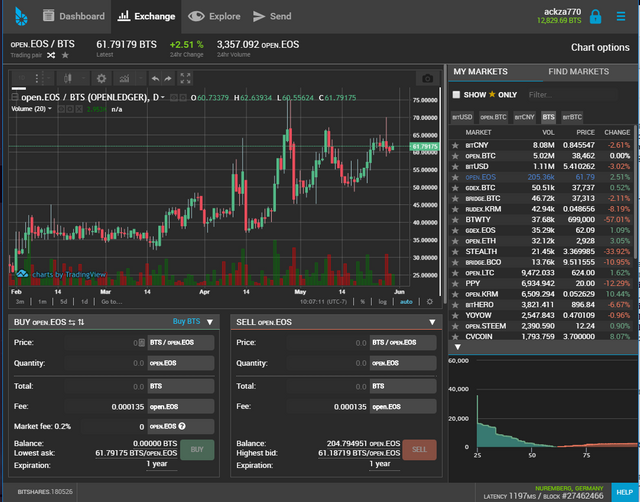Click buy price calculator icon
The height and width of the screenshot is (502, 640).
point(142,342)
